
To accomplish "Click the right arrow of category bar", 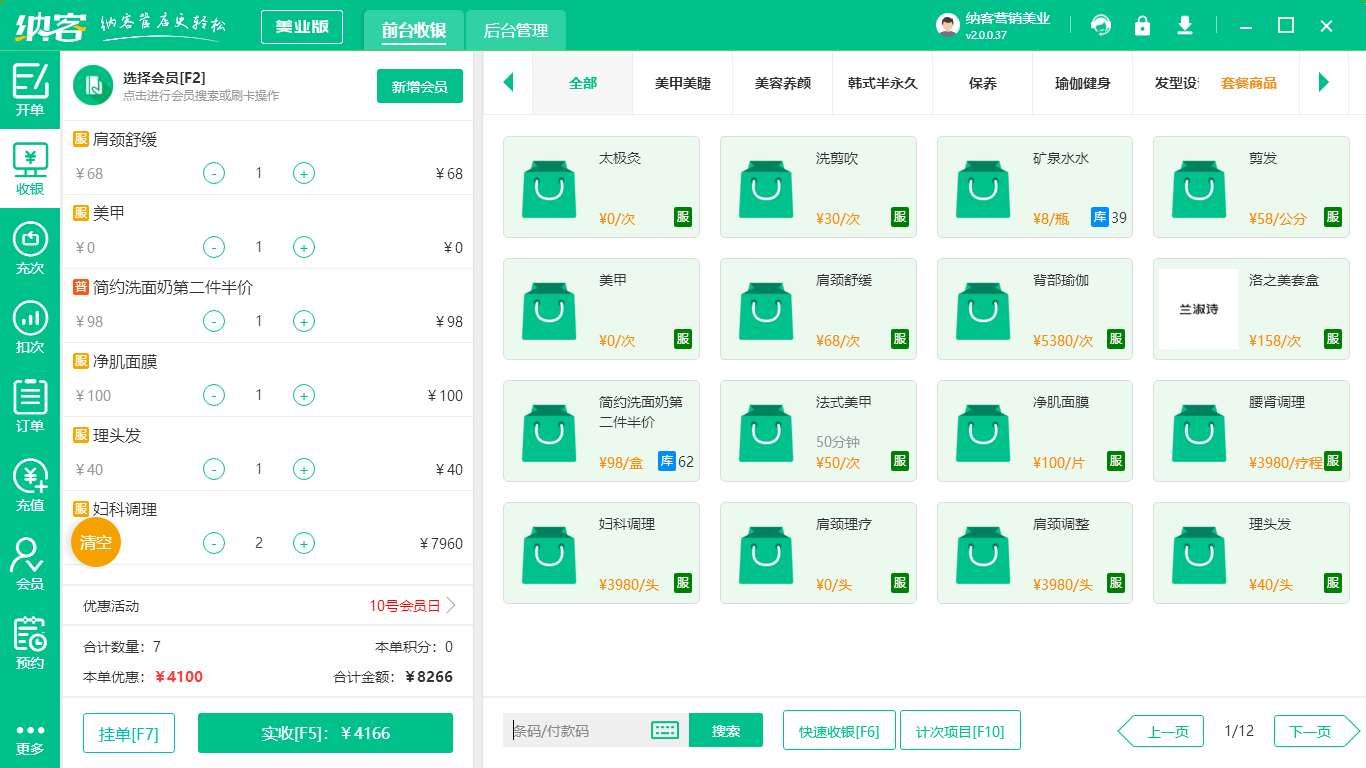I will click(1324, 82).
